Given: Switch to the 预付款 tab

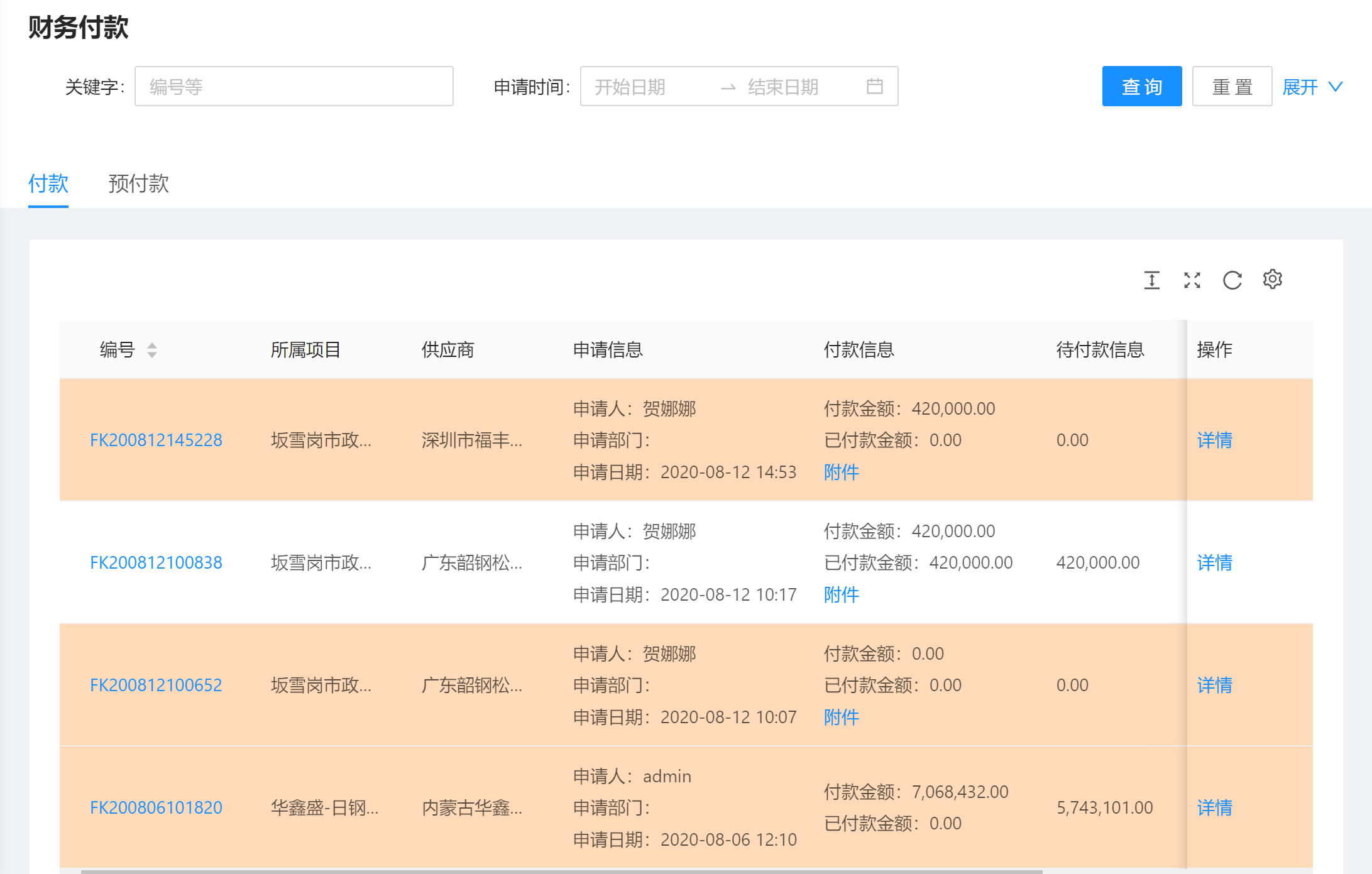Looking at the screenshot, I should pyautogui.click(x=138, y=183).
